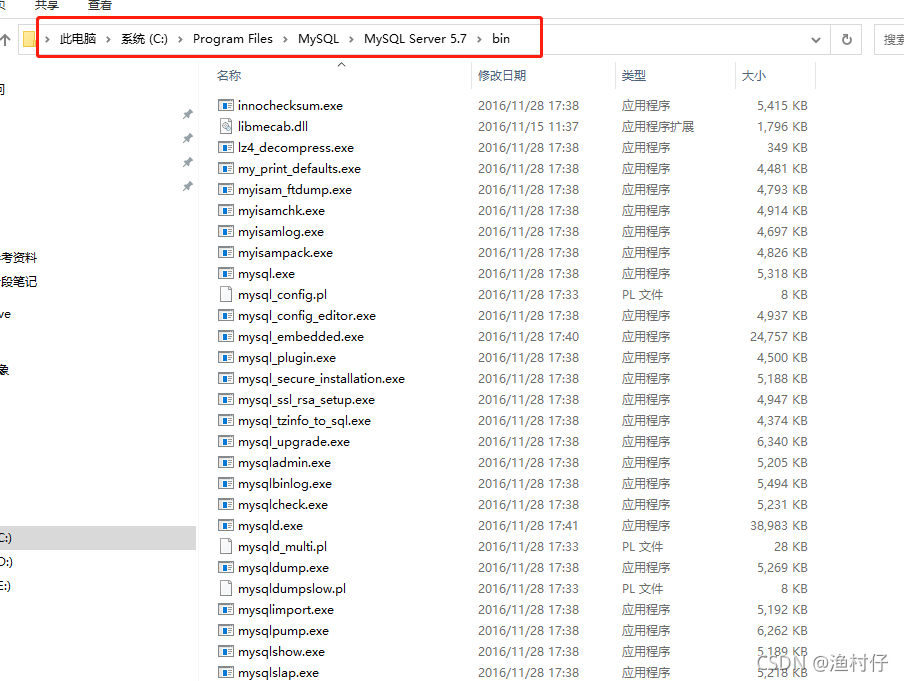Image resolution: width=904 pixels, height=681 pixels.
Task: Navigate to MySQL folder in breadcrumb
Action: point(318,39)
